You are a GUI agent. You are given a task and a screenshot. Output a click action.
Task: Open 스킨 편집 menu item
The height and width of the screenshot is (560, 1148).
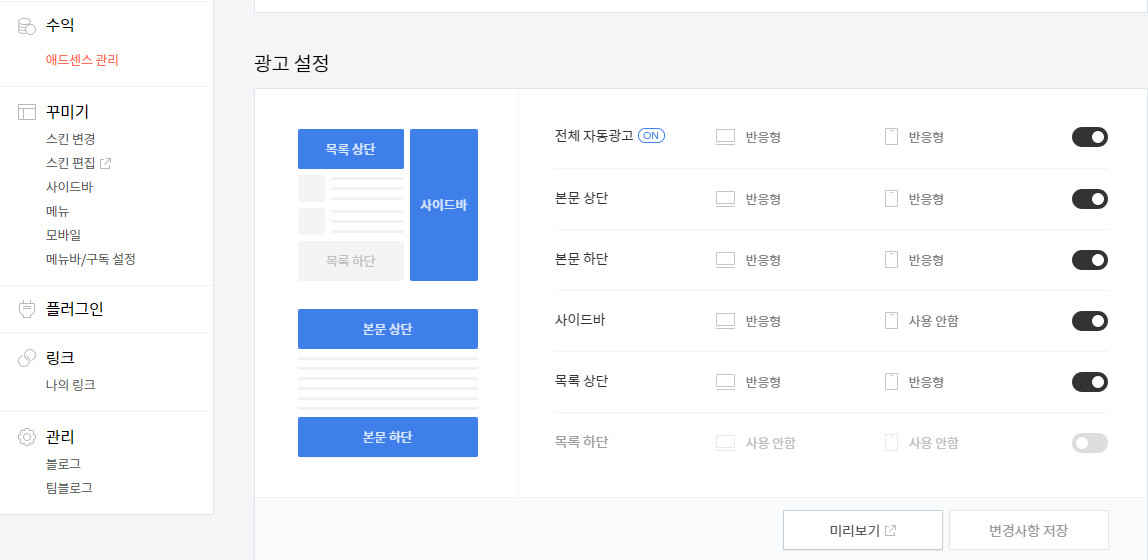click(x=70, y=163)
